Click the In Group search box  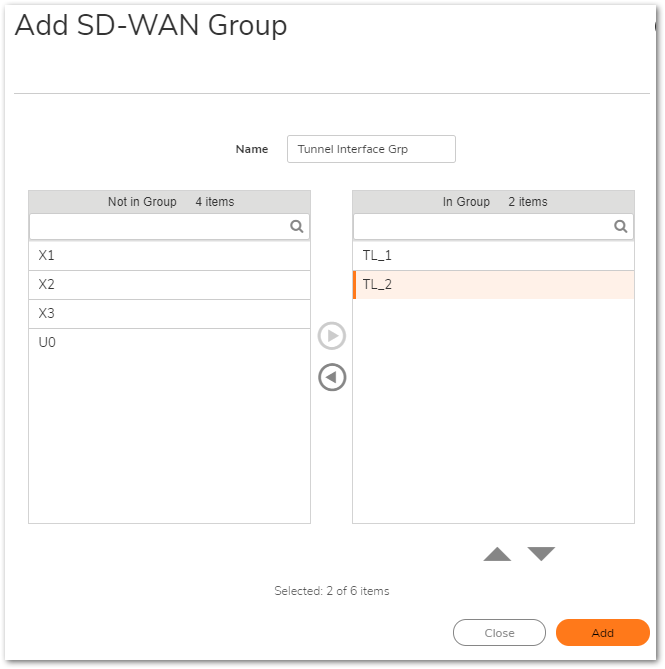(x=484, y=227)
